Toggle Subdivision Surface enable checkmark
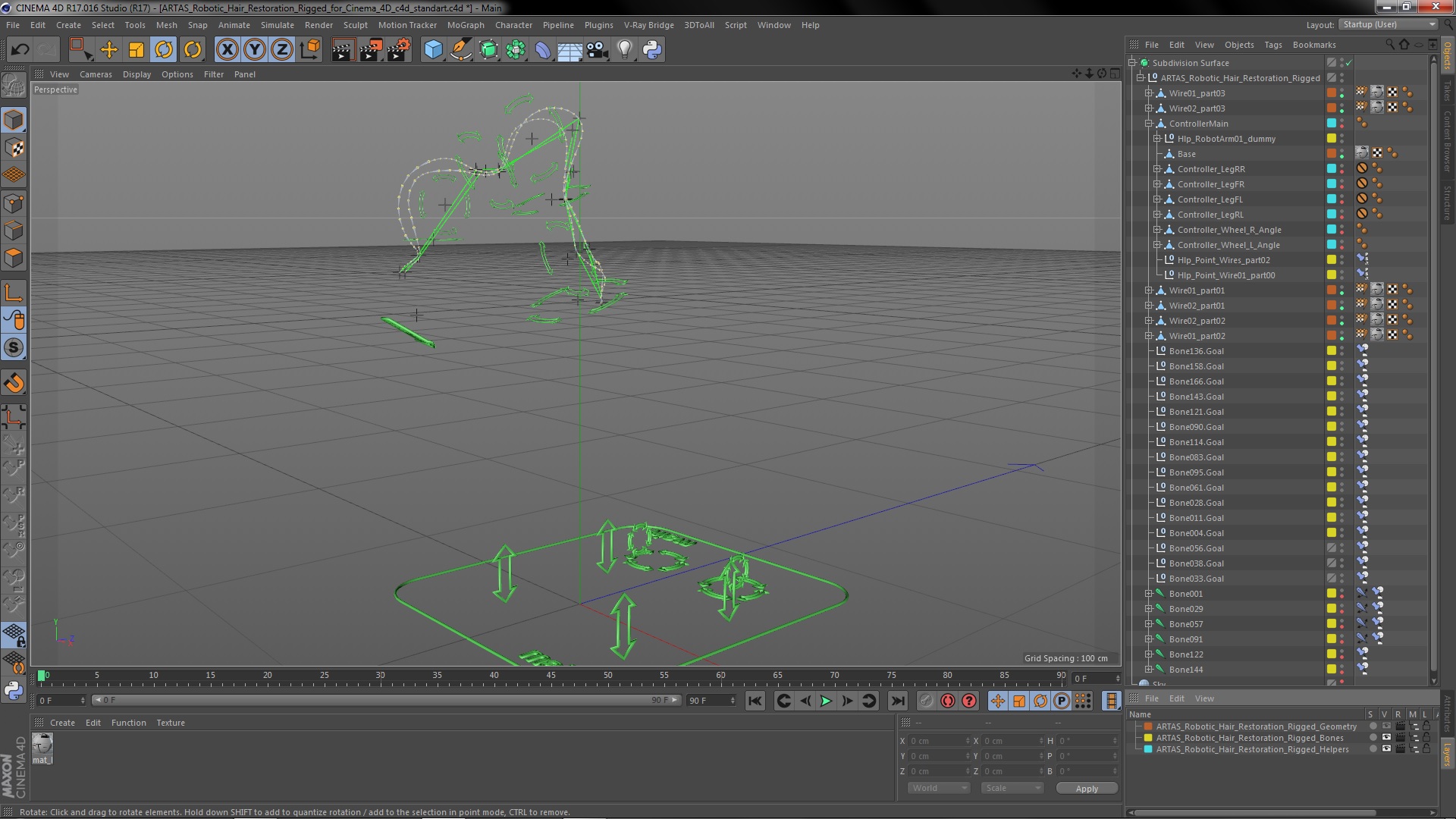 [x=1350, y=63]
